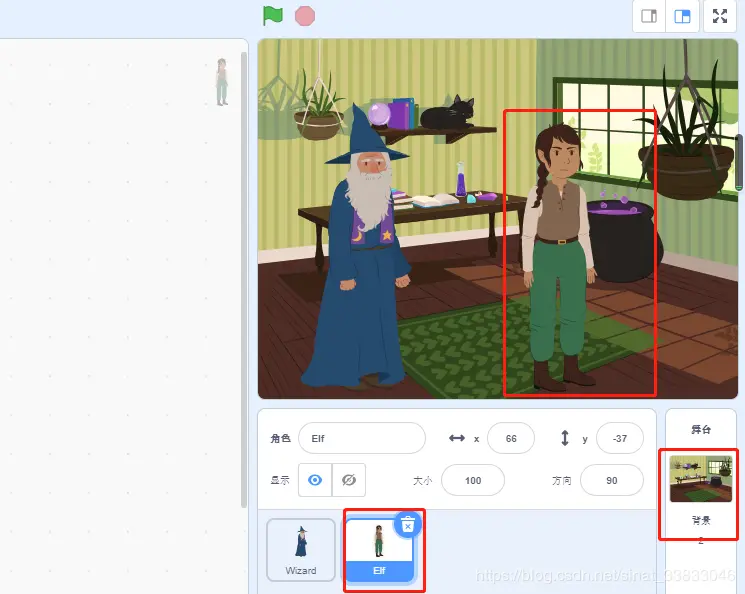Screen dimensions: 745x594
Task: Switch to small stage layout
Action: tap(649, 16)
